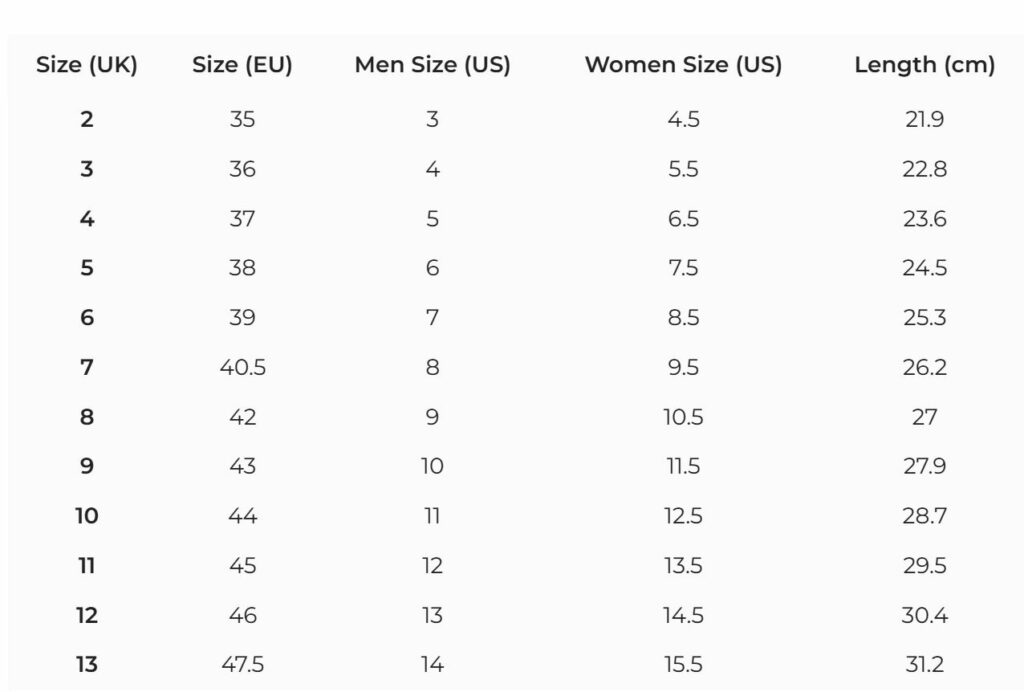The image size is (1024, 692).
Task: Select UK size 10 row label
Action: tap(87, 516)
